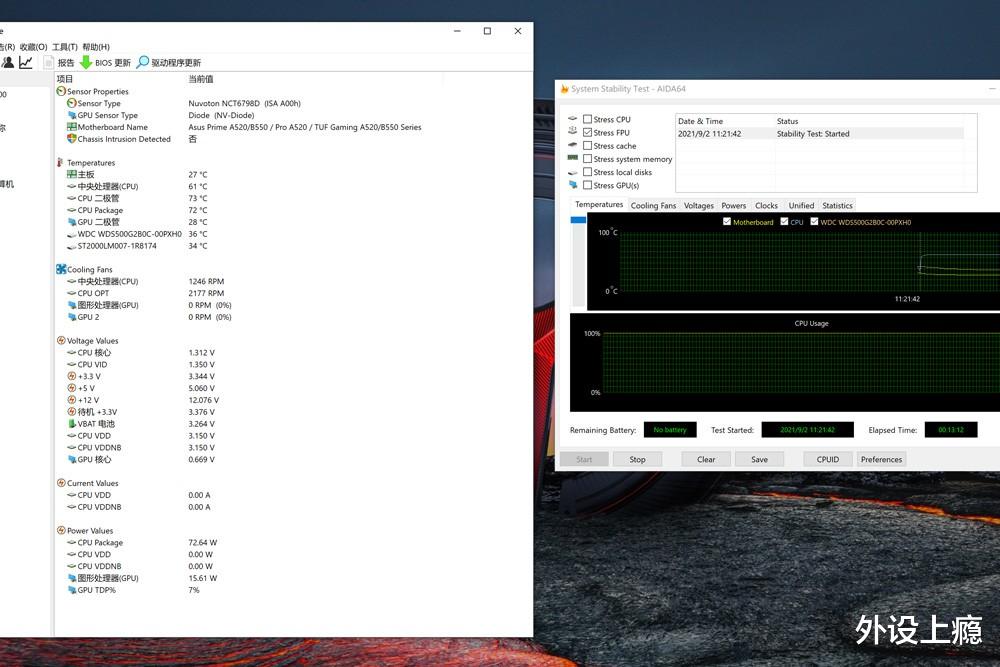The height and width of the screenshot is (667, 1000).
Task: Click the memory module icon beside Stress system memory
Action: 573,158
